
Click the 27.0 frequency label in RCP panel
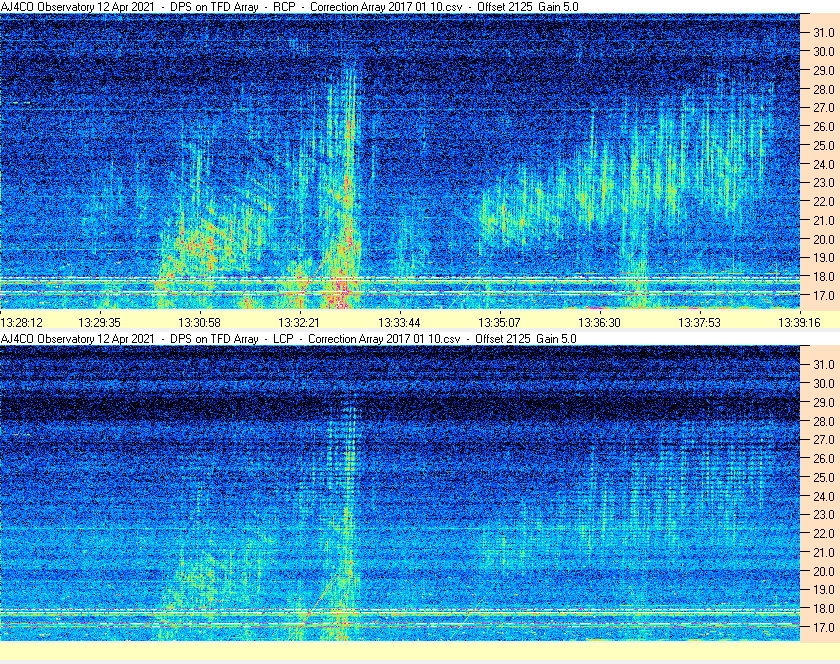coord(823,107)
